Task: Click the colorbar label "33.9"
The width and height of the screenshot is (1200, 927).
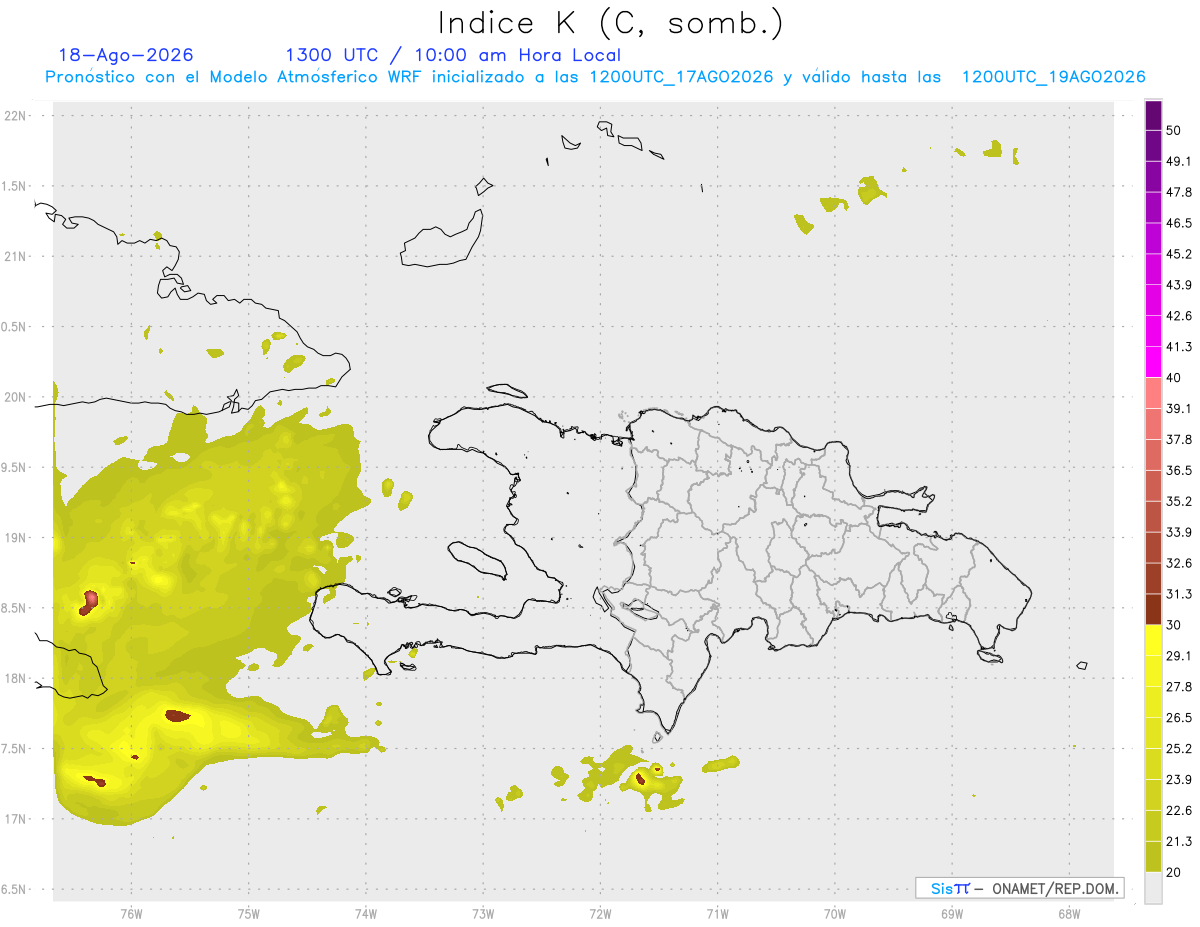Action: click(x=1179, y=533)
